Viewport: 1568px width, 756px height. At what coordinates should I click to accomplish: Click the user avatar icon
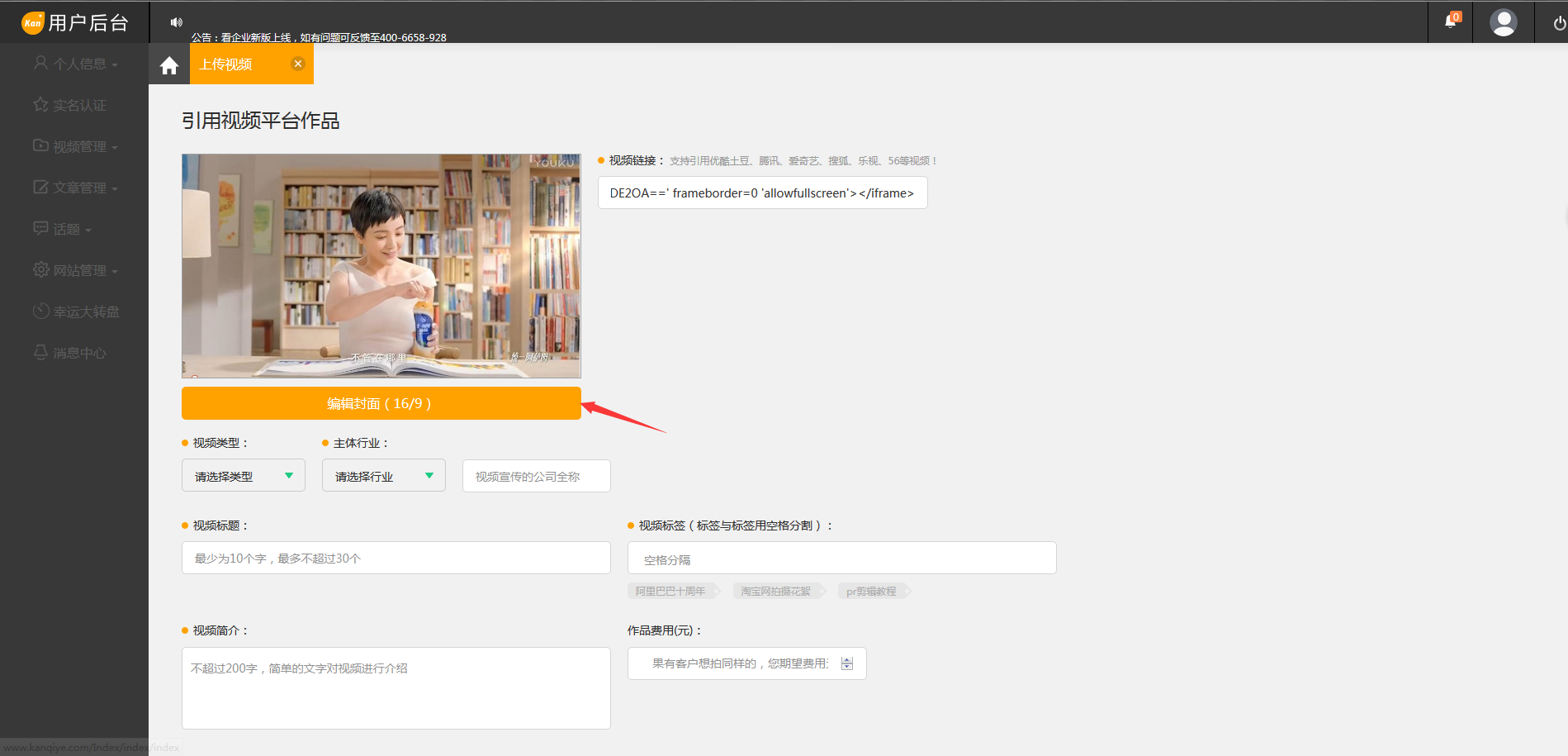[x=1503, y=22]
